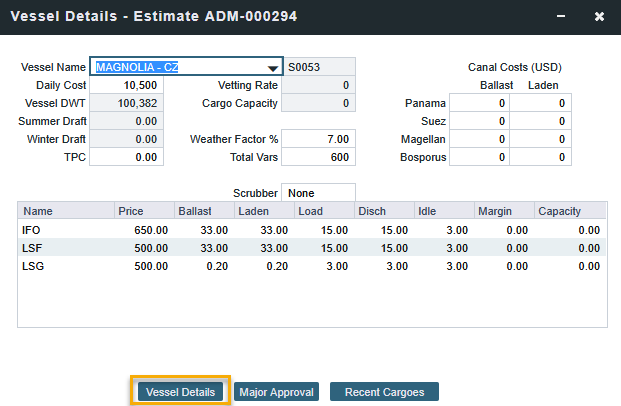The image size is (621, 406).
Task: Edit the Total Vars field
Action: [x=318, y=157]
